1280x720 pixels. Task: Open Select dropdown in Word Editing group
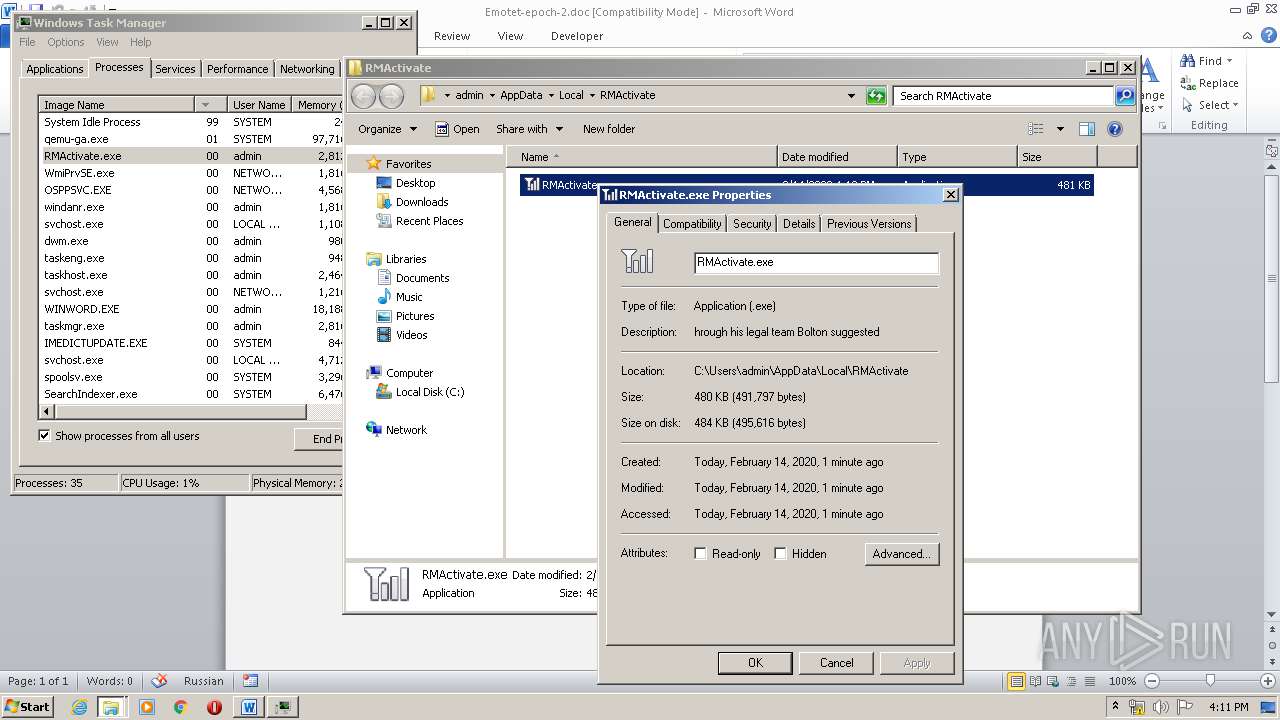click(1211, 105)
